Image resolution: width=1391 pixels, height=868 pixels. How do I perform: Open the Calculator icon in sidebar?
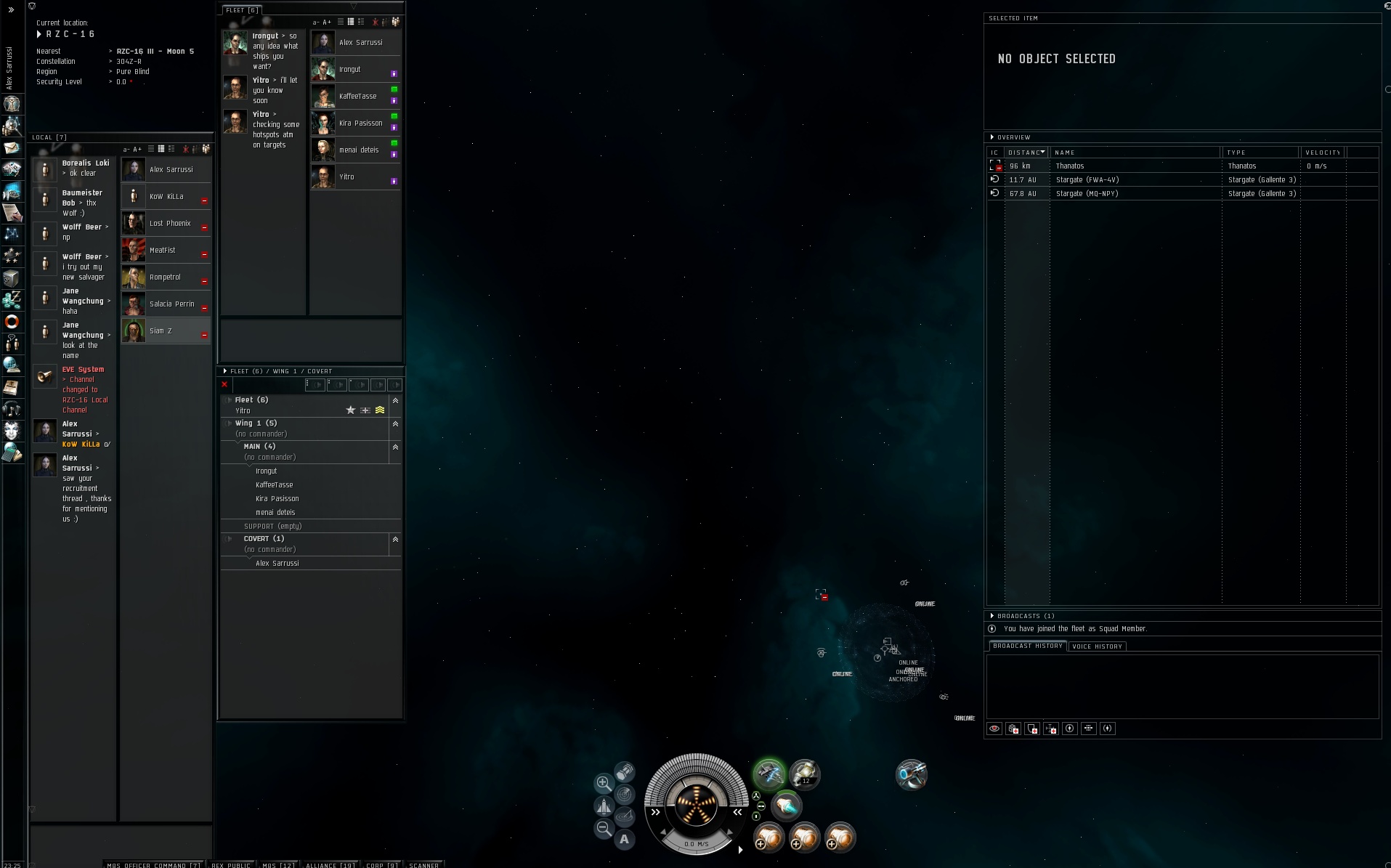pyautogui.click(x=12, y=453)
